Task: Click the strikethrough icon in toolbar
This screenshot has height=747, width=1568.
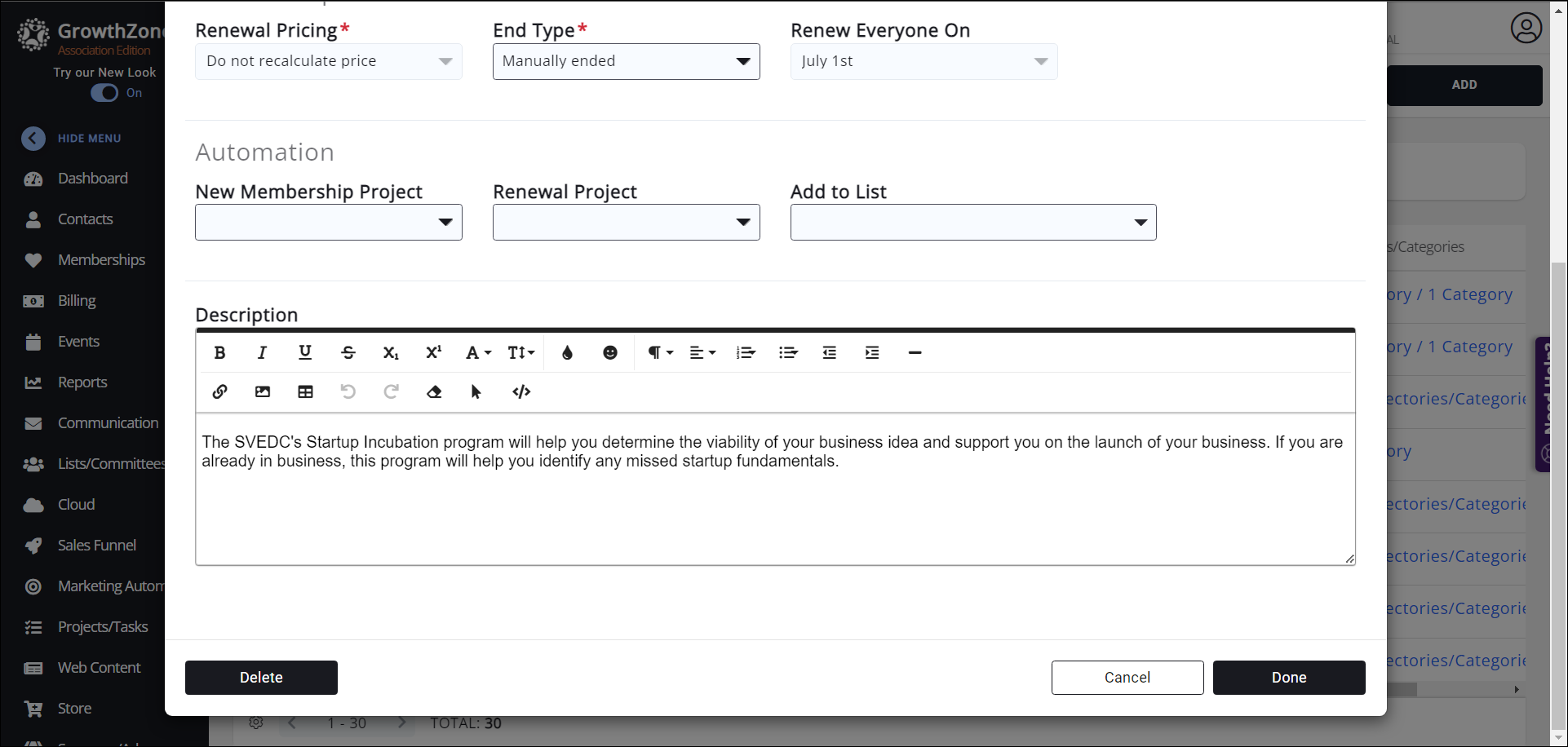Action: (x=348, y=352)
